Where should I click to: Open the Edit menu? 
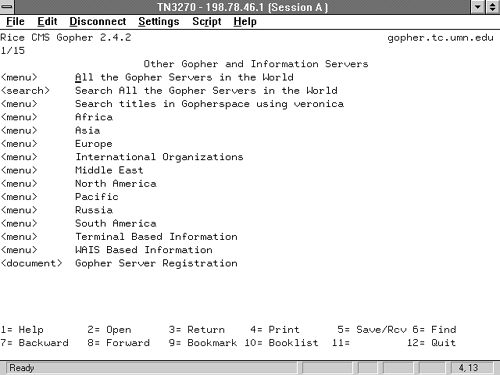tap(47, 22)
